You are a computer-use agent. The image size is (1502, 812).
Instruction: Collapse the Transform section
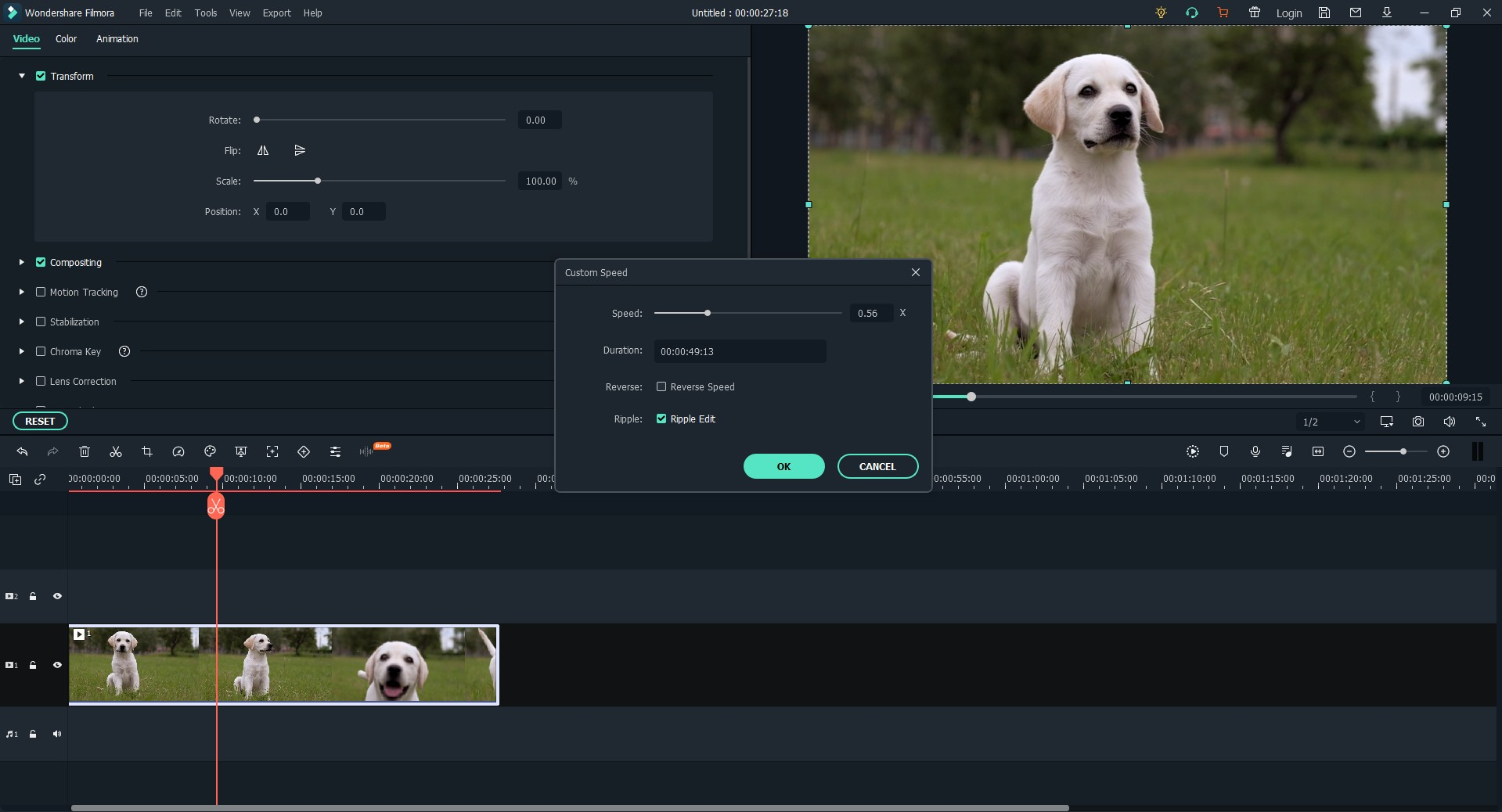(22, 76)
